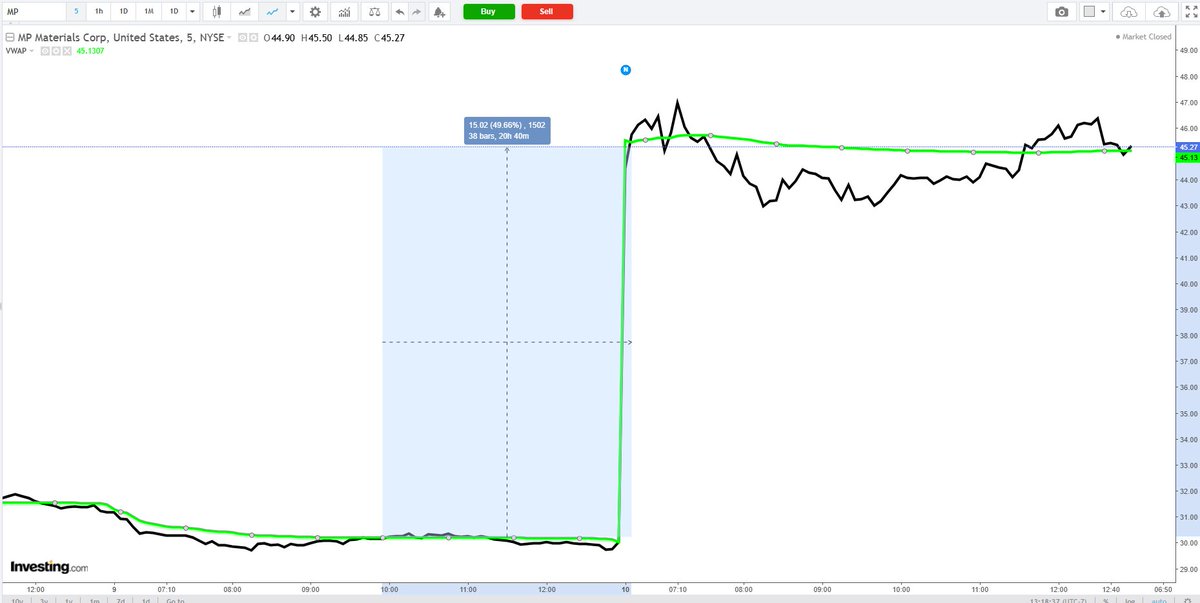Select the 1m date range
Image resolution: width=1200 pixels, height=603 pixels.
point(94,600)
